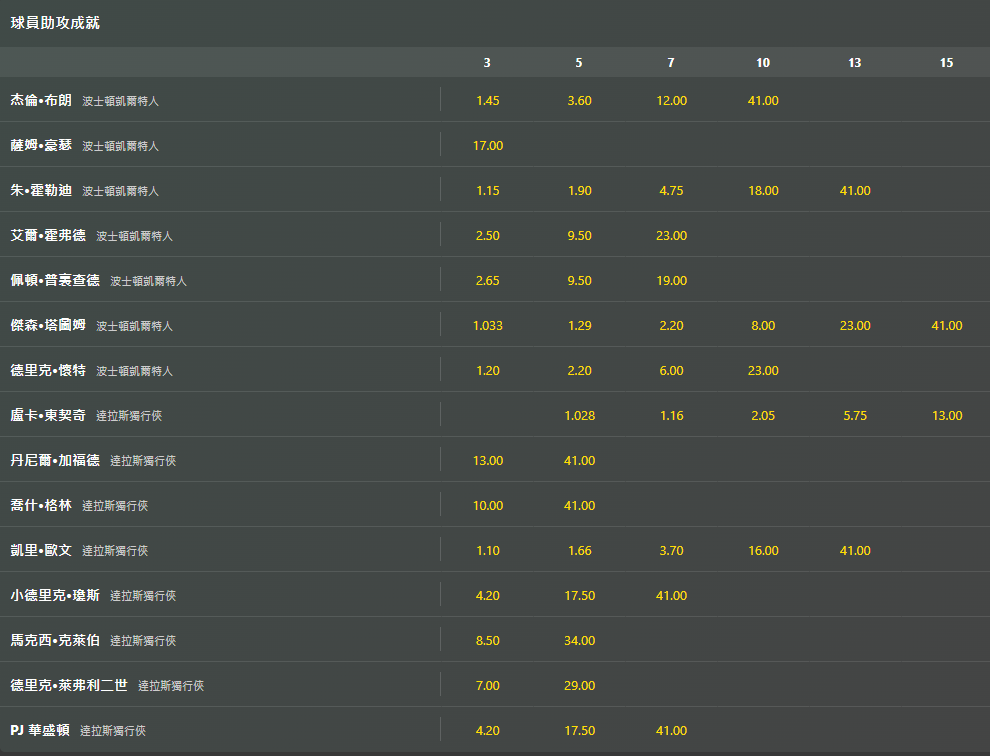Pick 盧卡•東契奇 13.00 for 15 assists

pyautogui.click(x=946, y=416)
